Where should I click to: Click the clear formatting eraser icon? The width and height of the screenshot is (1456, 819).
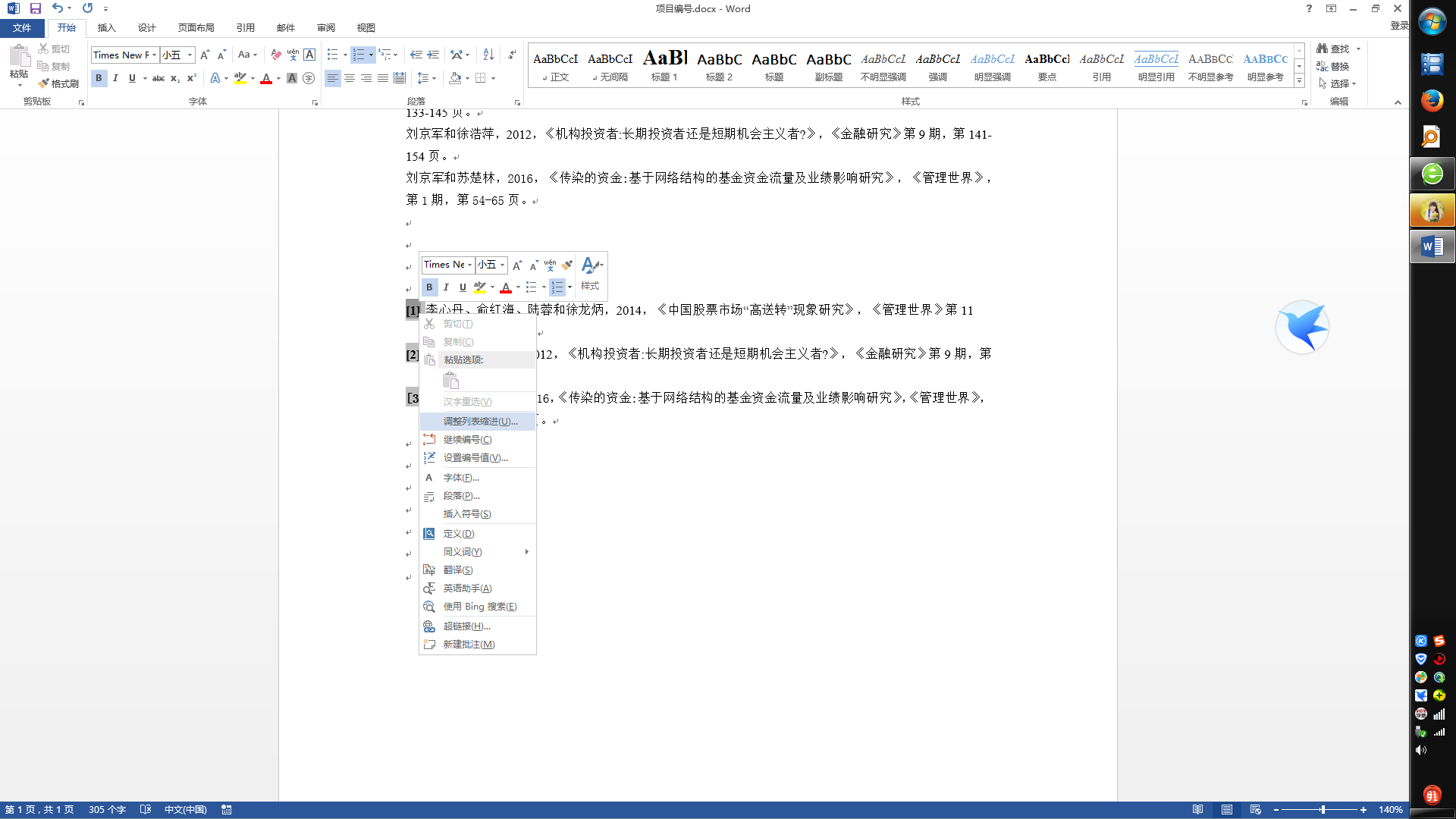click(276, 55)
